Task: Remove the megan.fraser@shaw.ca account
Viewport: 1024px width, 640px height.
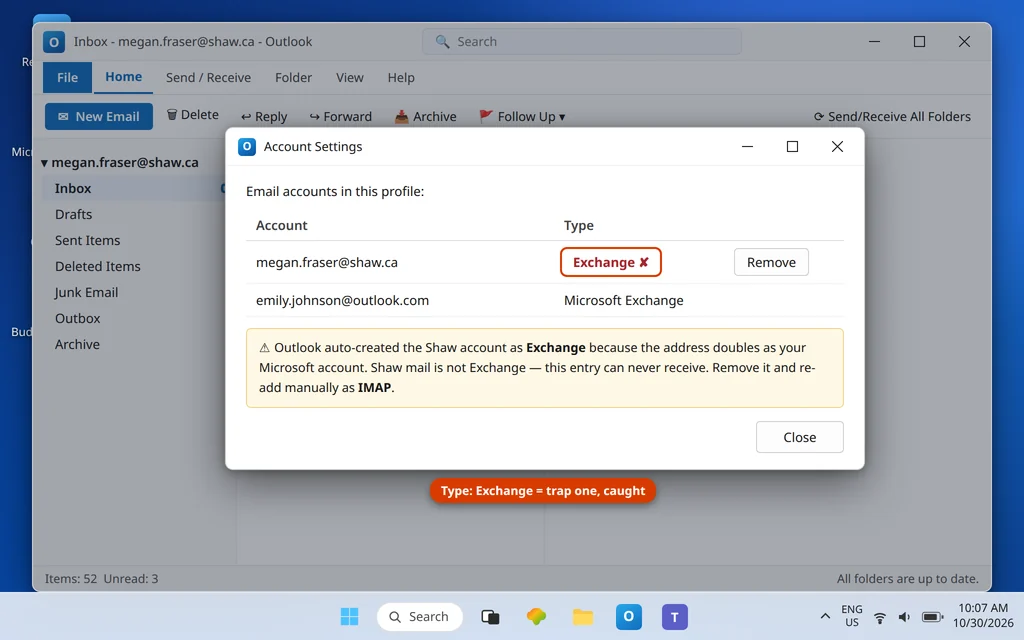Action: click(x=771, y=262)
